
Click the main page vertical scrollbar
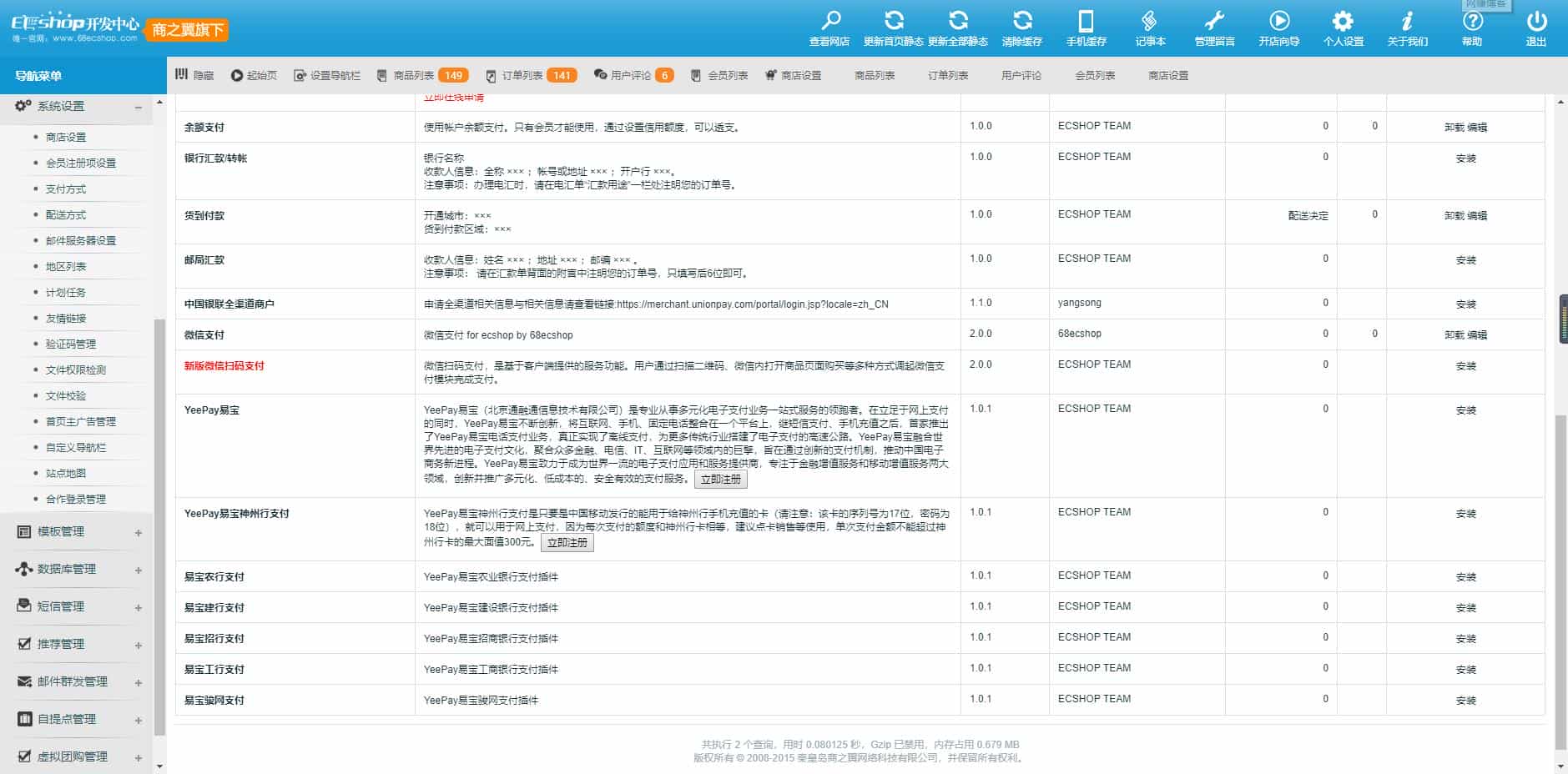(1560, 584)
